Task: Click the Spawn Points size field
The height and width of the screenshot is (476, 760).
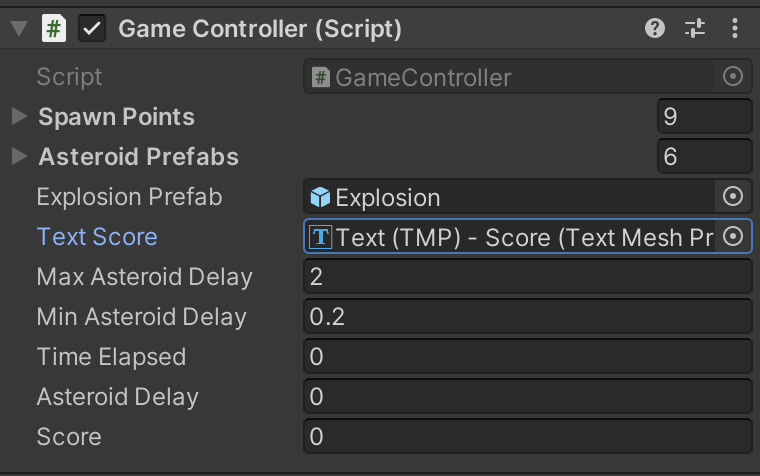Action: [704, 117]
